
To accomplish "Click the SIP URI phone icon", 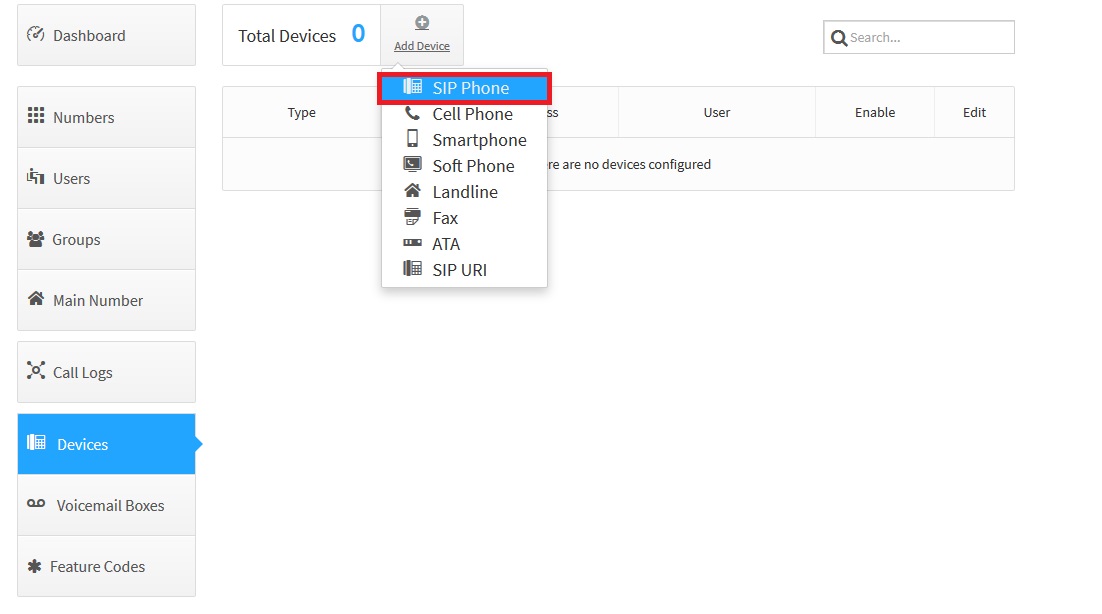I will coord(412,269).
